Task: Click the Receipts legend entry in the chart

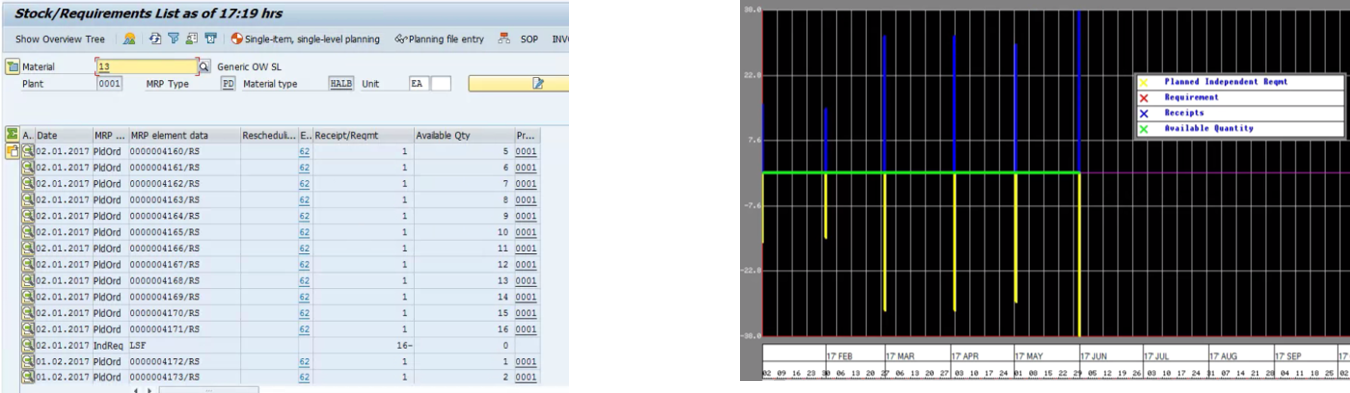Action: pyautogui.click(x=1184, y=113)
